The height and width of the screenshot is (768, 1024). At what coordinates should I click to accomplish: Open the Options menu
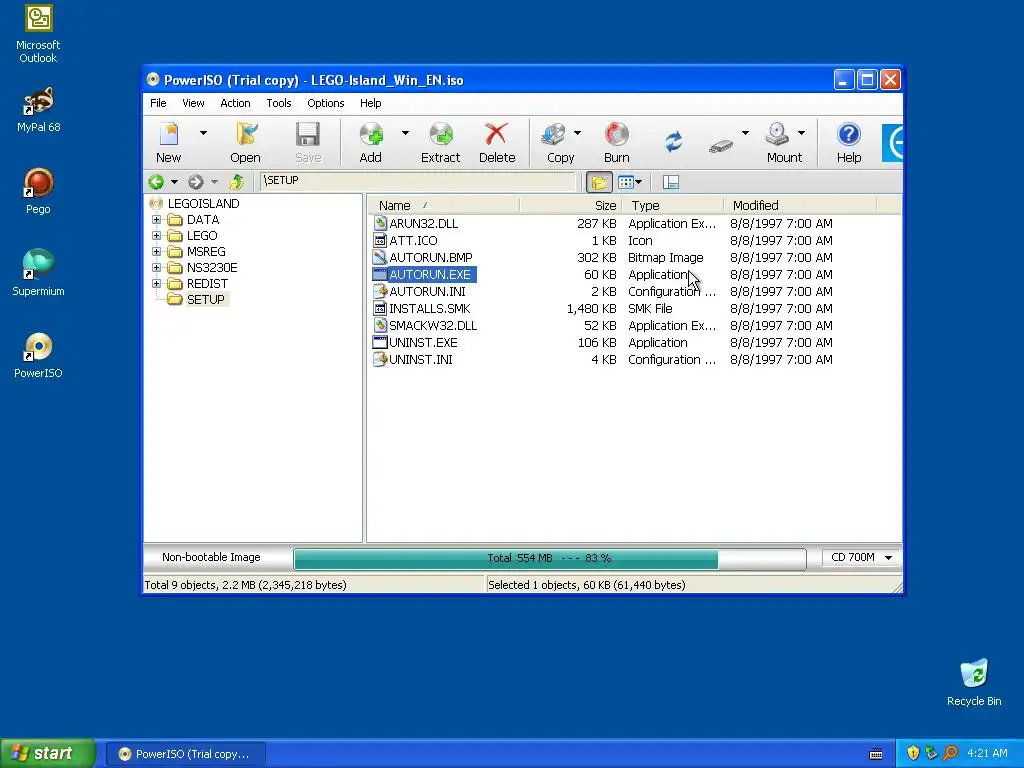coord(326,103)
